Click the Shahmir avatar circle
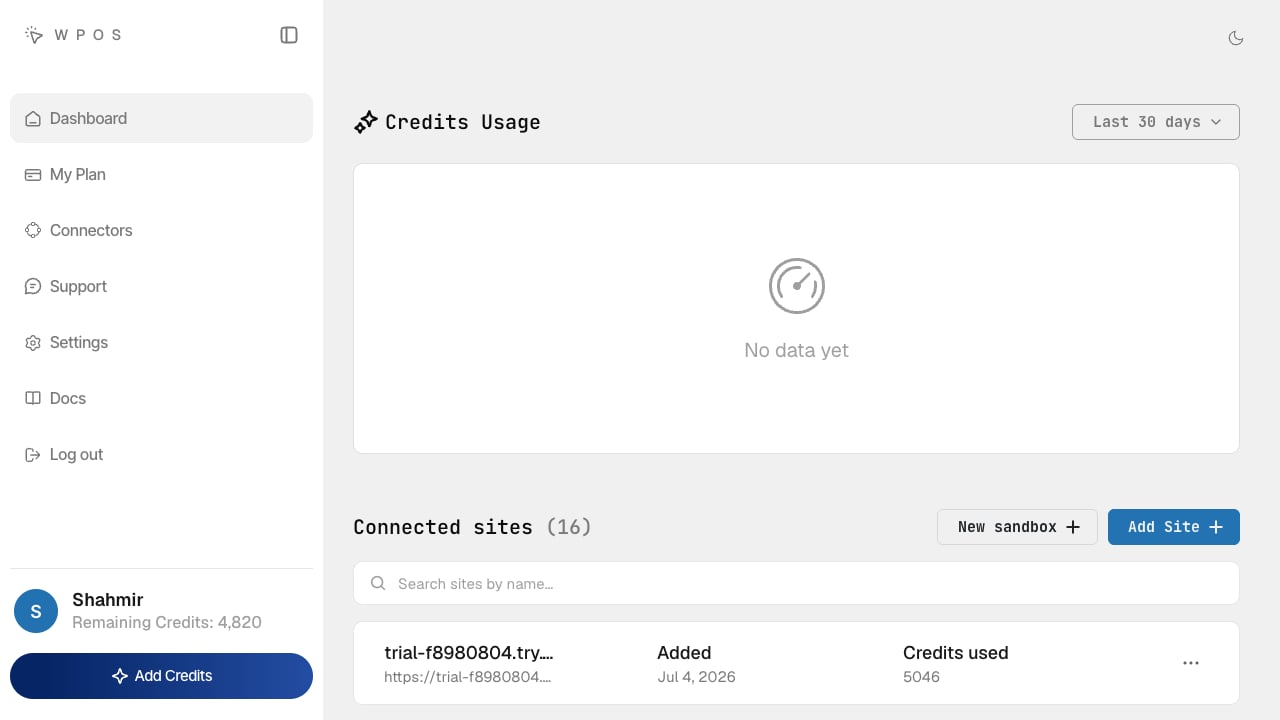The width and height of the screenshot is (1280, 720). tap(36, 611)
